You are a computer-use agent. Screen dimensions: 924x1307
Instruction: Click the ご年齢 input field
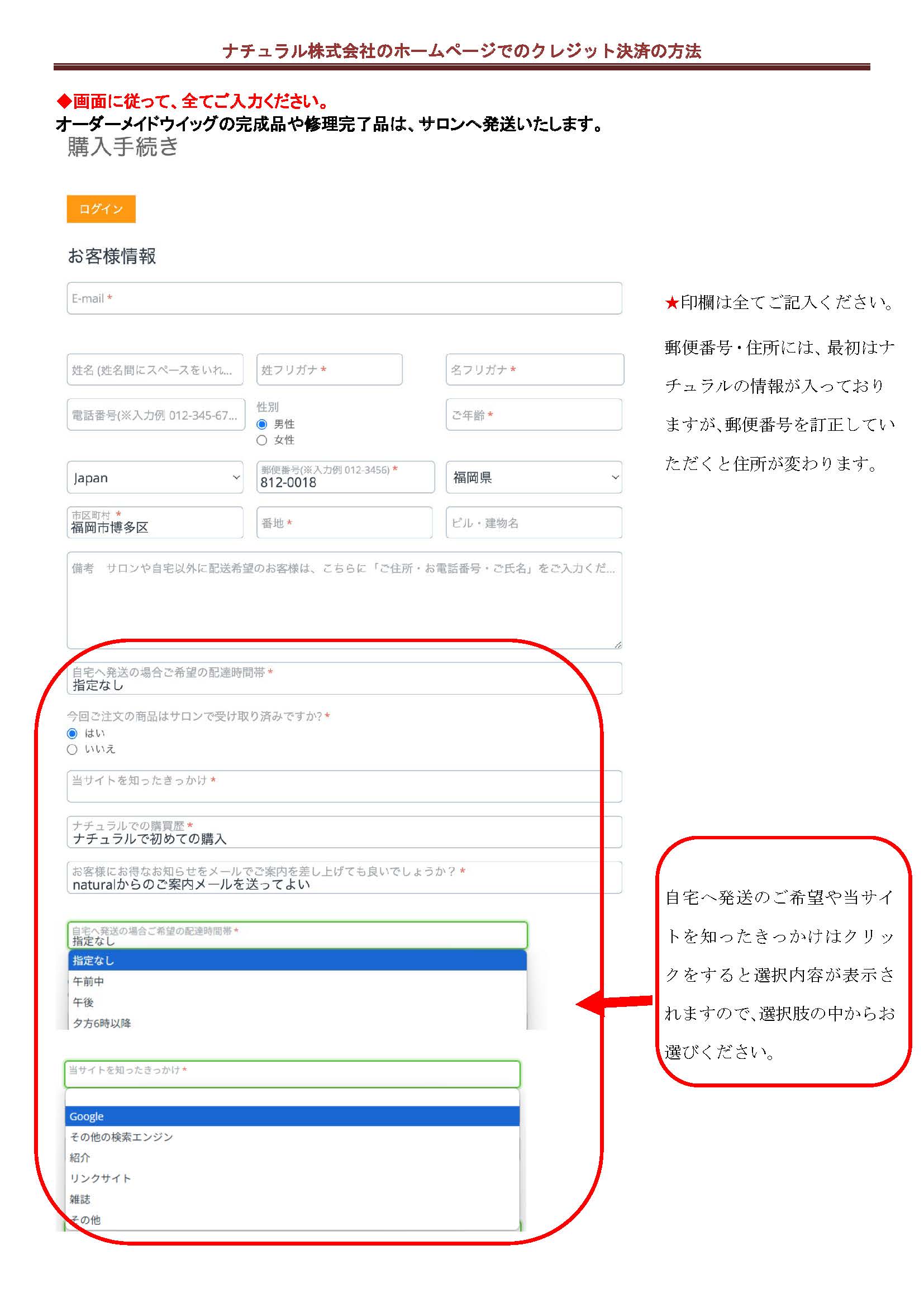[533, 415]
